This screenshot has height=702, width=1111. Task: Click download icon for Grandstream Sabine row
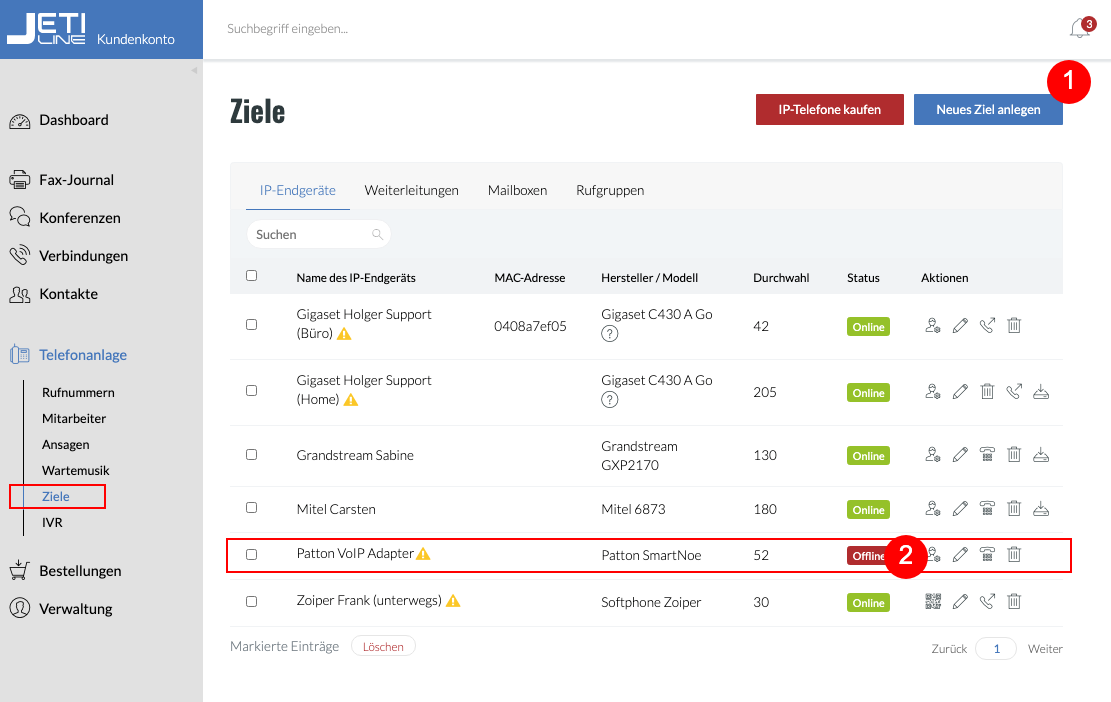1041,455
